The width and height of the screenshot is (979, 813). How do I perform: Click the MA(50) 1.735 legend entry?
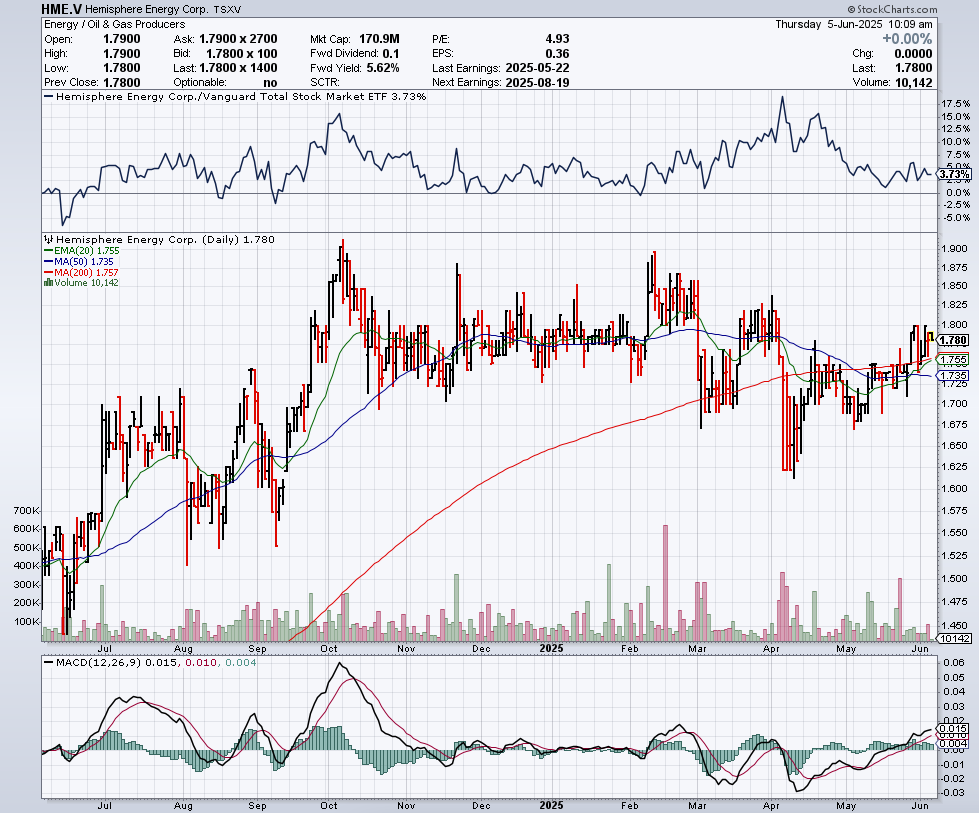[x=79, y=262]
